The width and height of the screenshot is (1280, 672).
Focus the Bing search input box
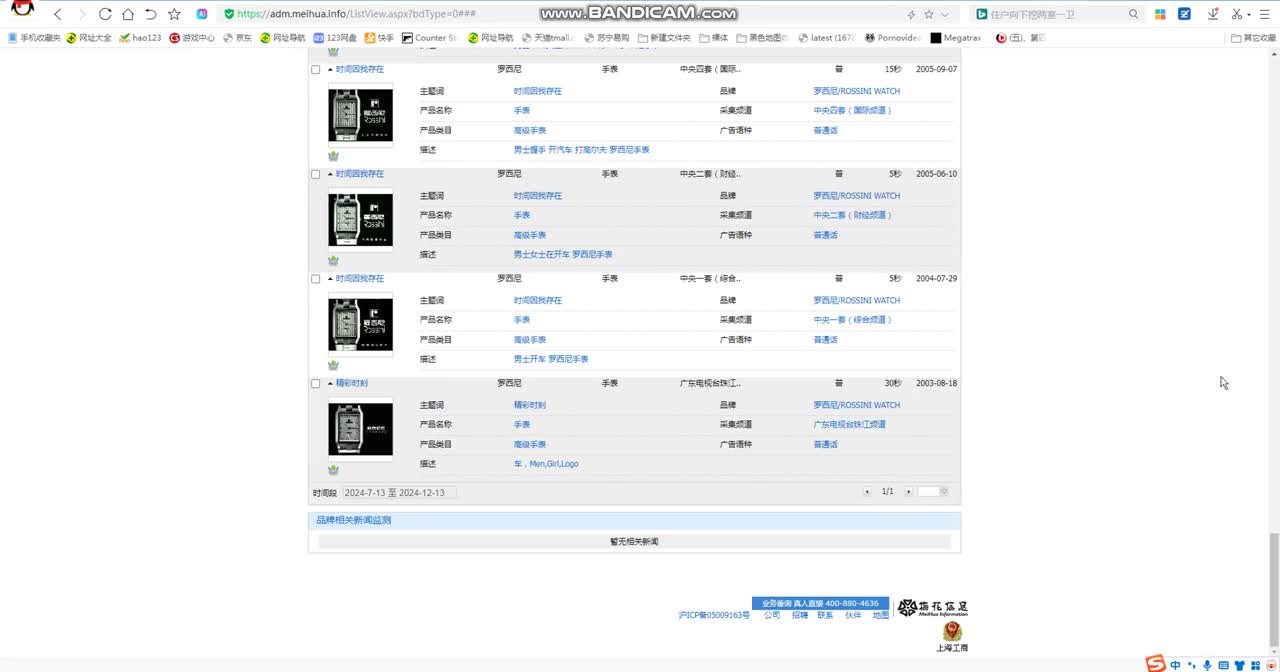[x=1057, y=14]
